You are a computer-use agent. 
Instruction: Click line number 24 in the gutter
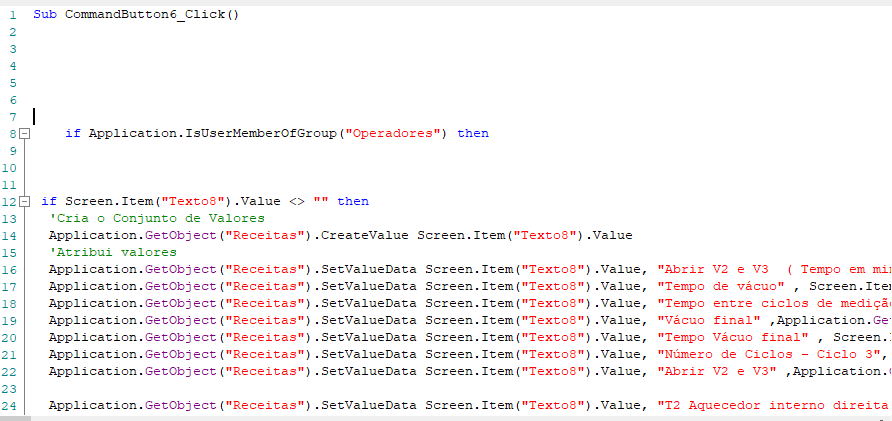[9, 405]
